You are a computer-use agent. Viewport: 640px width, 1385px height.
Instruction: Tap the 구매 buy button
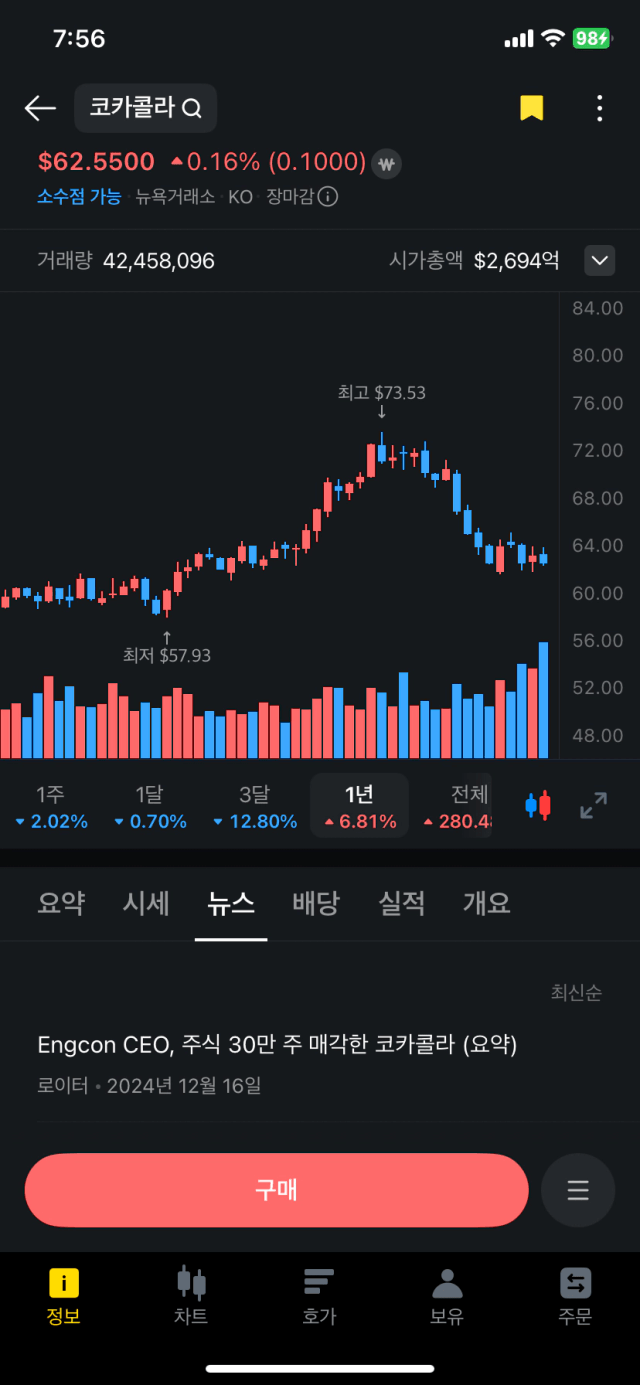tap(276, 1190)
